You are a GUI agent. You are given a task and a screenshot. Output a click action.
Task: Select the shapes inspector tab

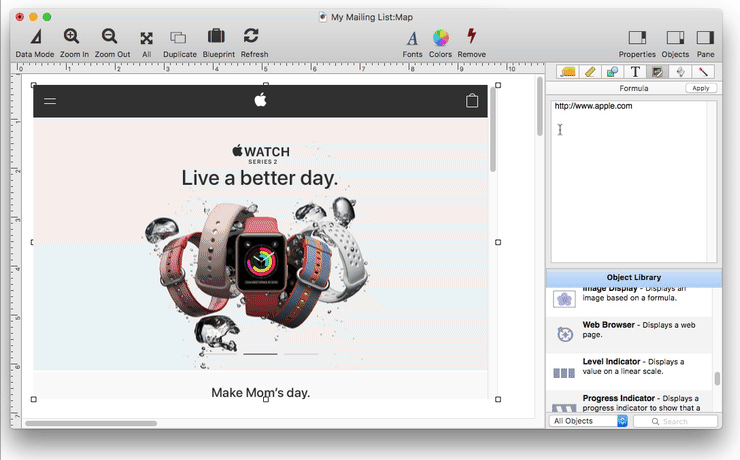point(613,72)
